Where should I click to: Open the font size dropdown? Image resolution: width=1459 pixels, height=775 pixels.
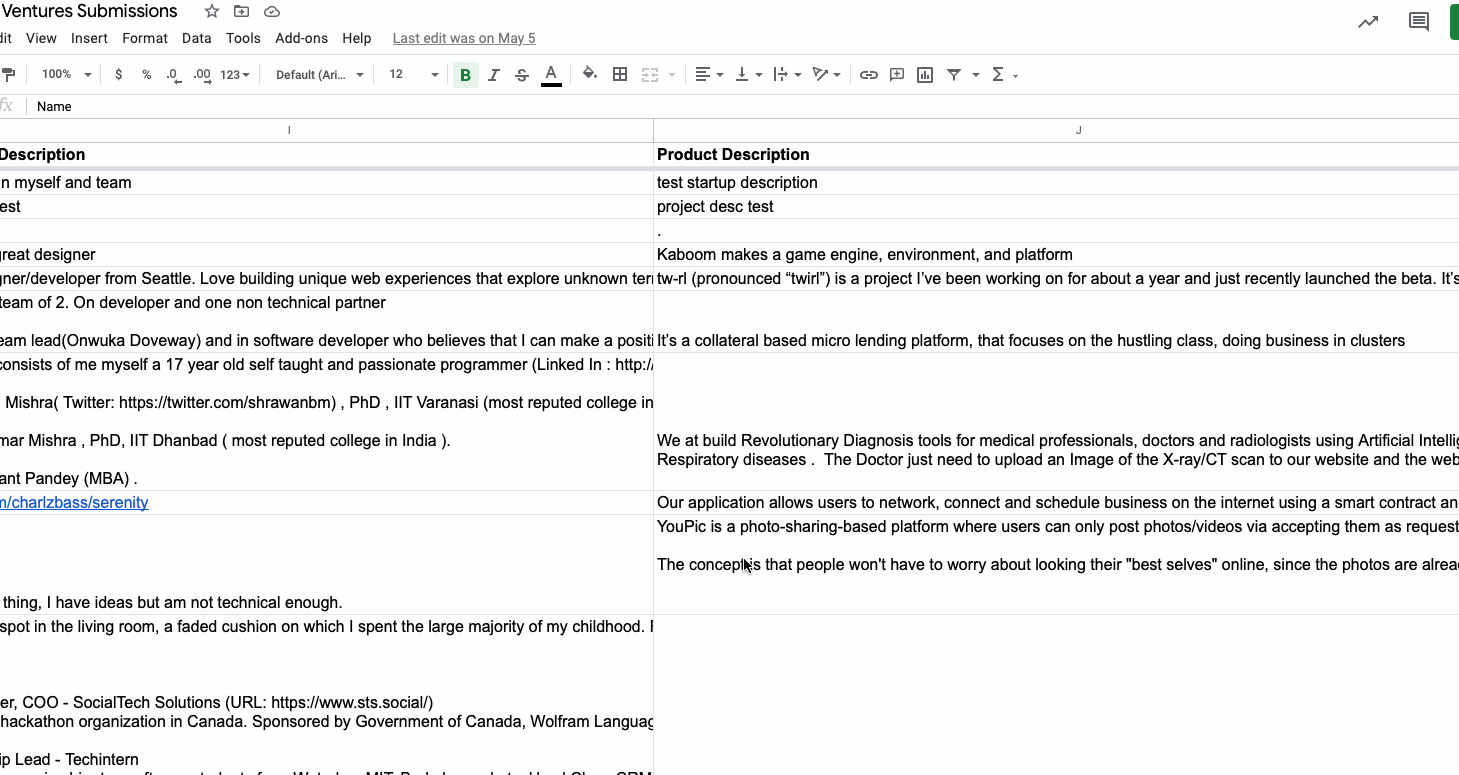click(414, 75)
